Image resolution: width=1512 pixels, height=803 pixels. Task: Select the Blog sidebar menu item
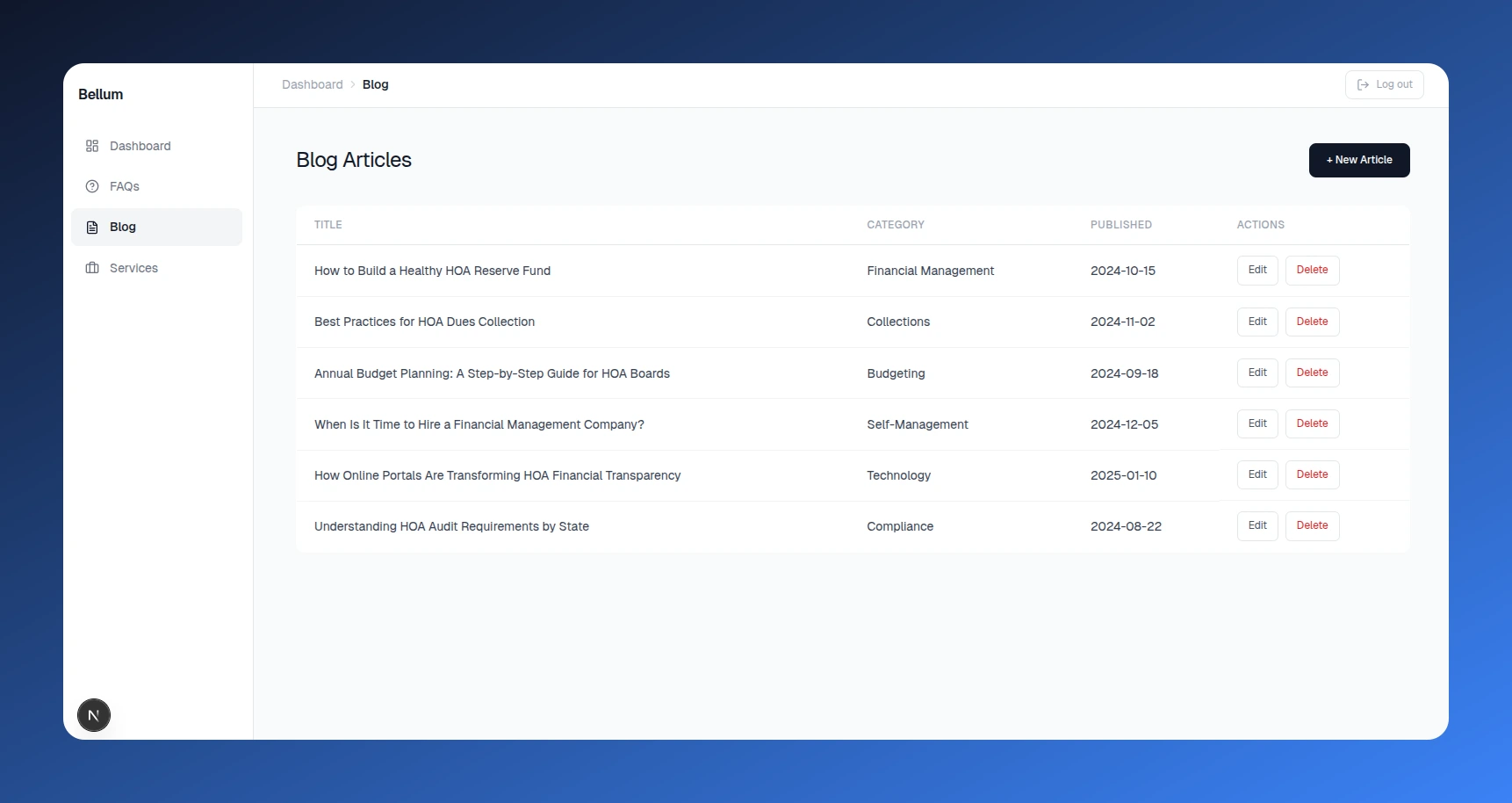tap(156, 227)
